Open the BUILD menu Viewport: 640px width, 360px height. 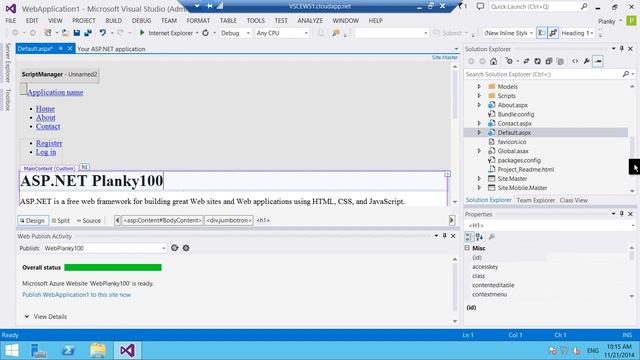tap(113, 20)
